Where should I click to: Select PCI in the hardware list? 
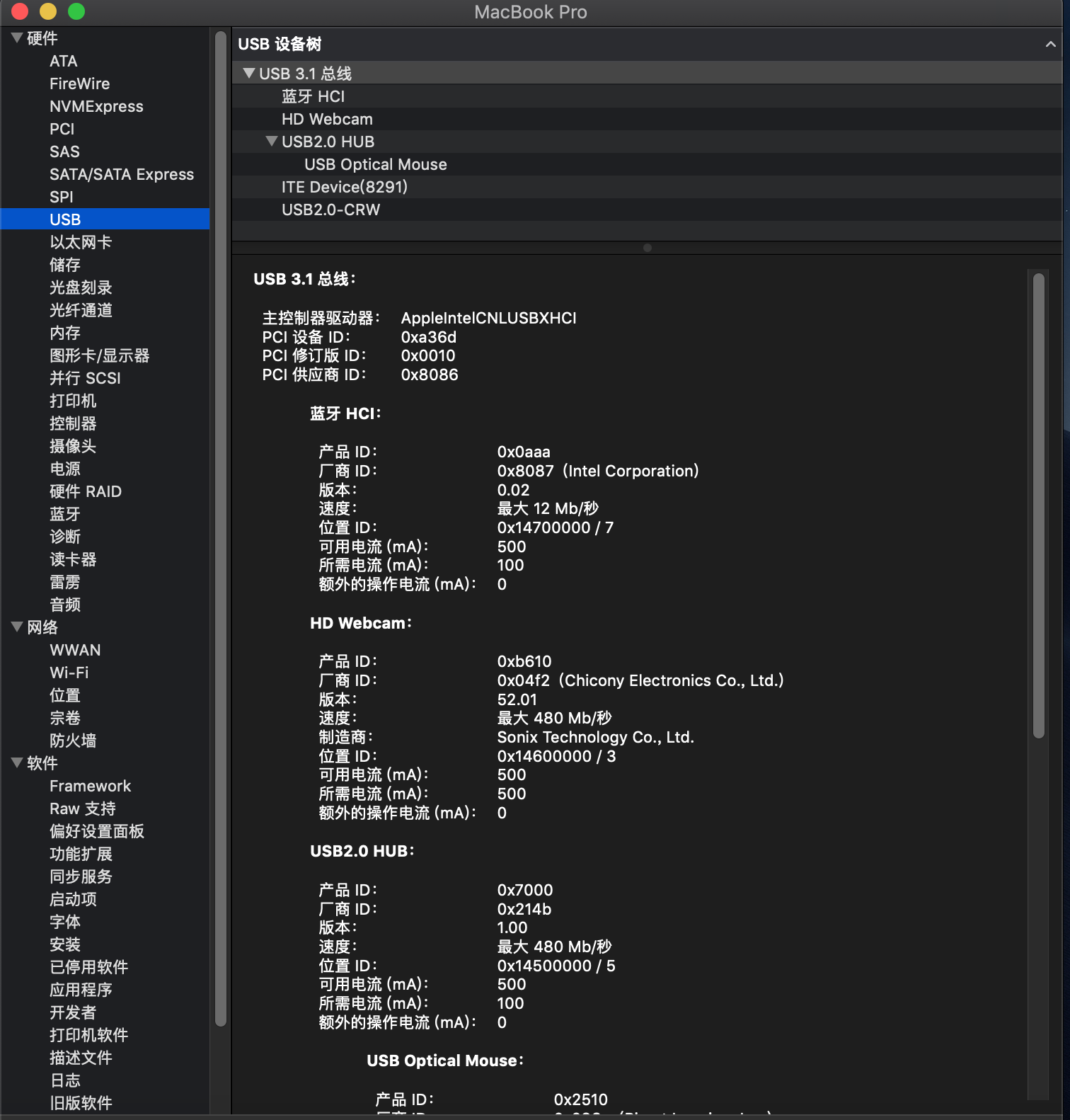(x=62, y=129)
